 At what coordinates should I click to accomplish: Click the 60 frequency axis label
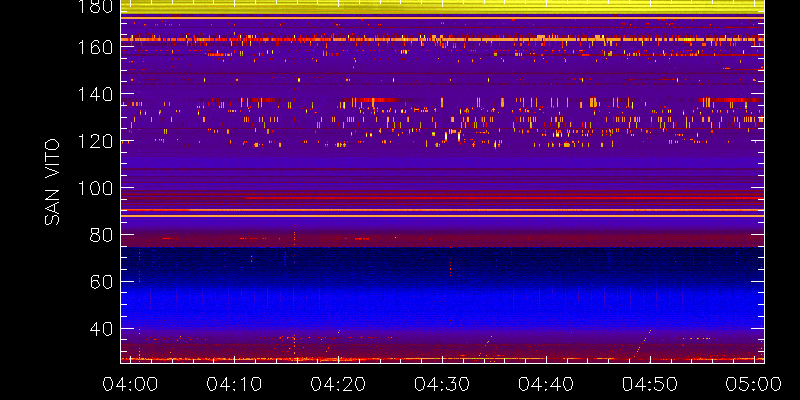[102, 282]
